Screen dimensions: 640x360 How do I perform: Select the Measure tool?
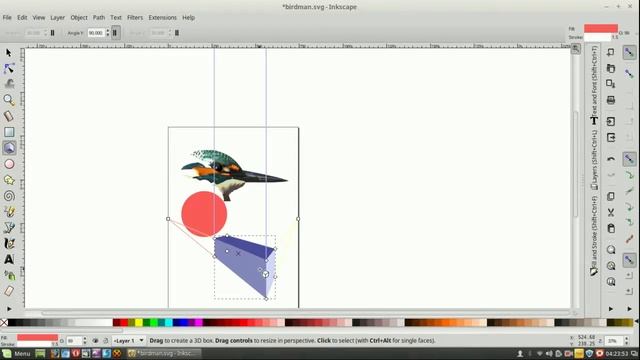coord(9,116)
